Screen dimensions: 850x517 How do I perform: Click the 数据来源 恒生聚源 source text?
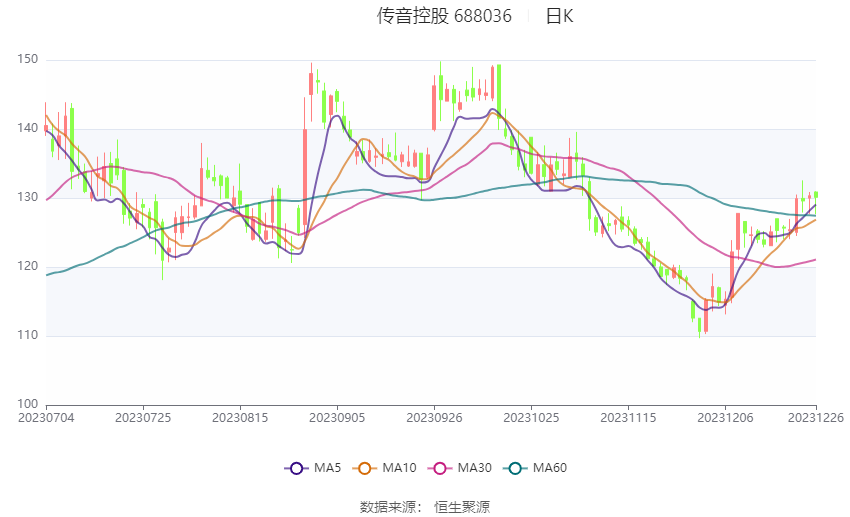[425, 507]
